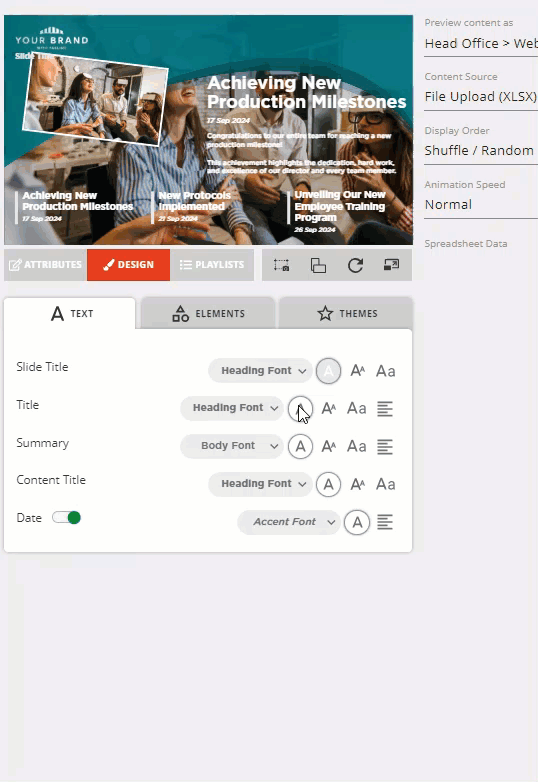Screen dimensions: 538x782
Task: Open the Attributes section
Action: tap(45, 265)
